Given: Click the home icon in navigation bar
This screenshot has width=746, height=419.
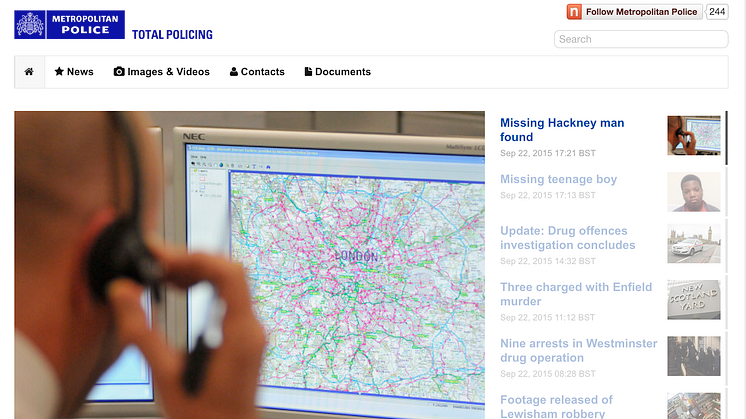Looking at the screenshot, I should coord(29,71).
